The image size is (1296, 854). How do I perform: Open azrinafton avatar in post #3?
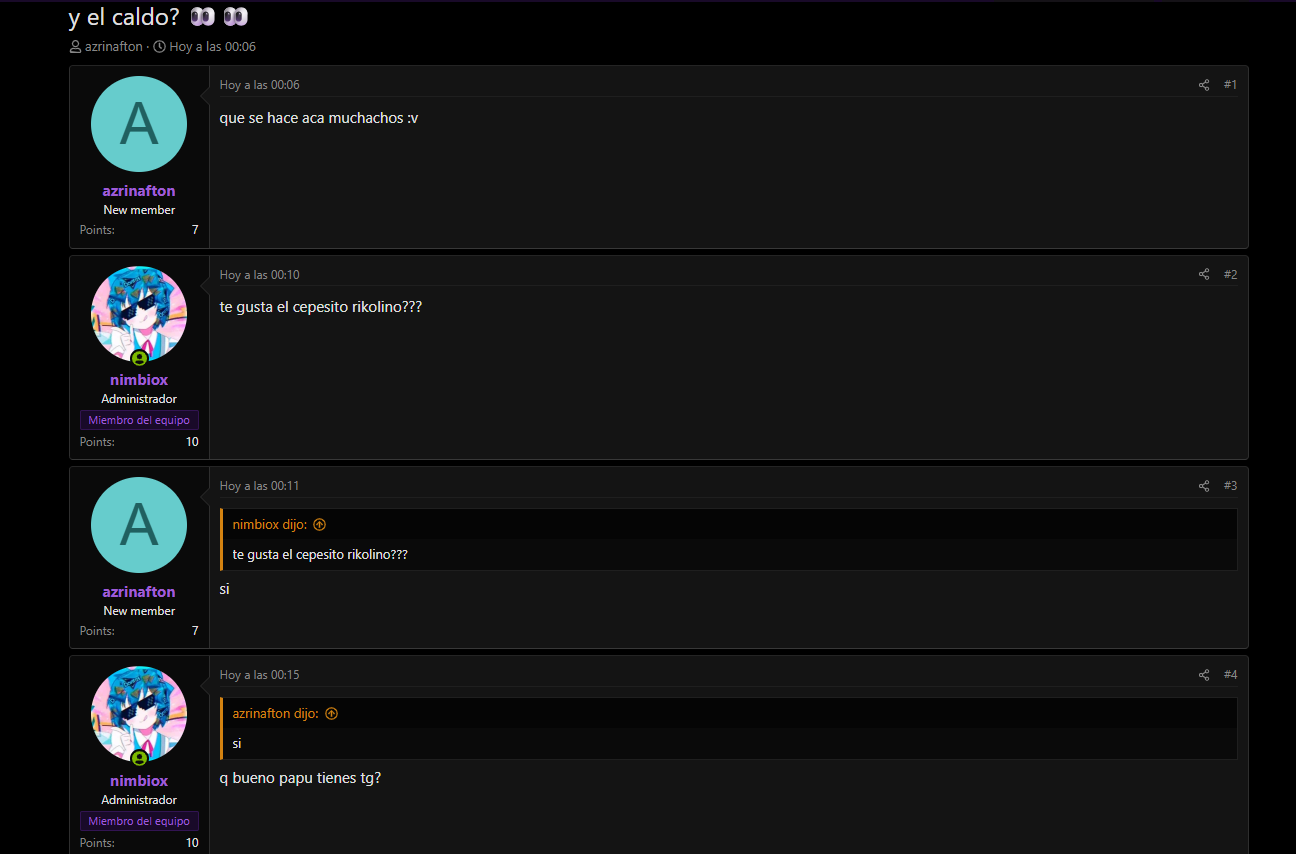coord(139,525)
